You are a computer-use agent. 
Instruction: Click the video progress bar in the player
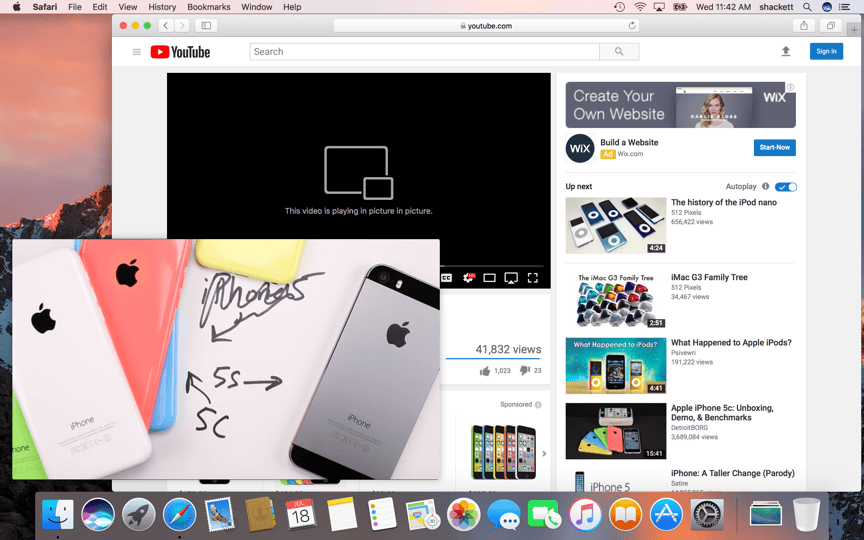coord(492,266)
